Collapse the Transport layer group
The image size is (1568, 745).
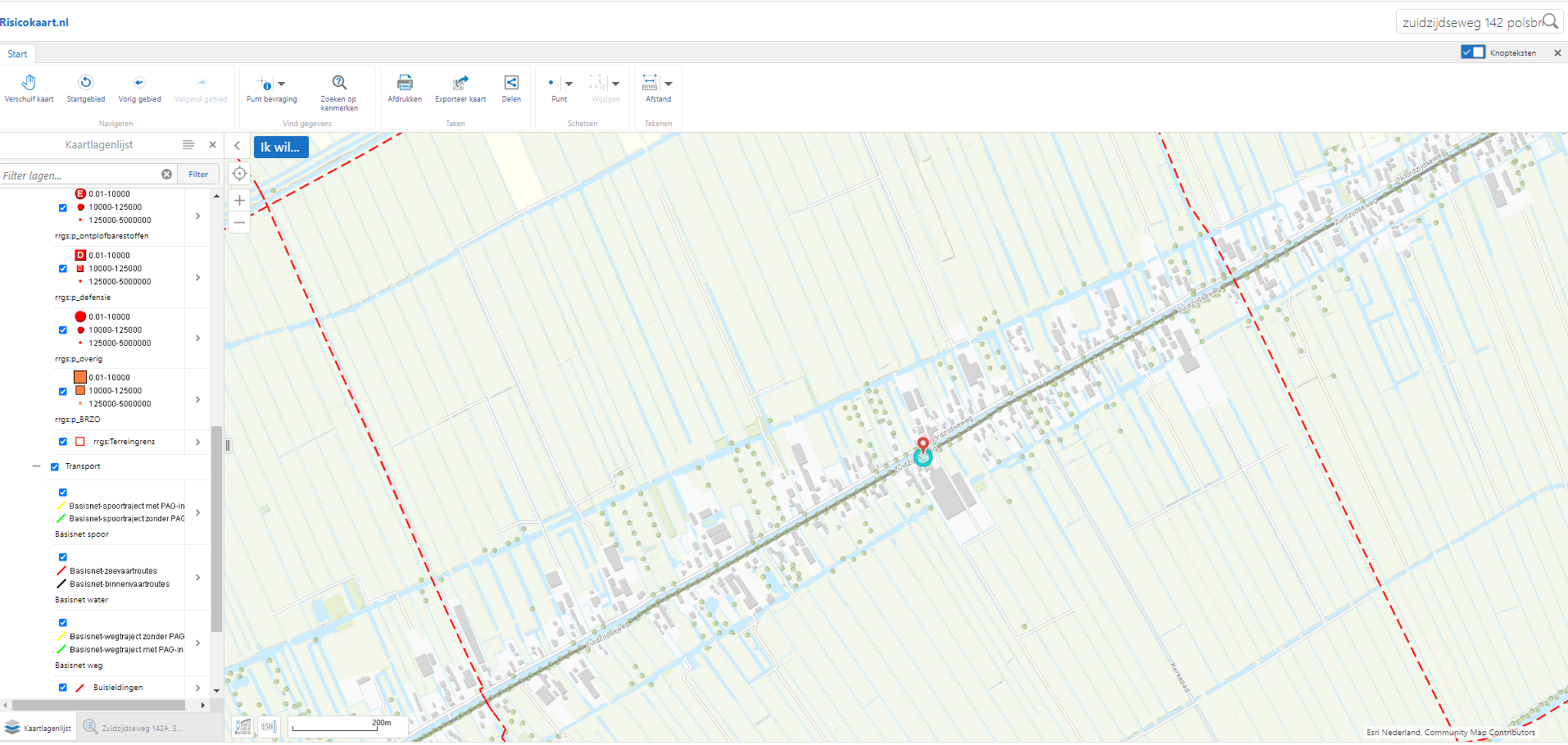point(36,466)
